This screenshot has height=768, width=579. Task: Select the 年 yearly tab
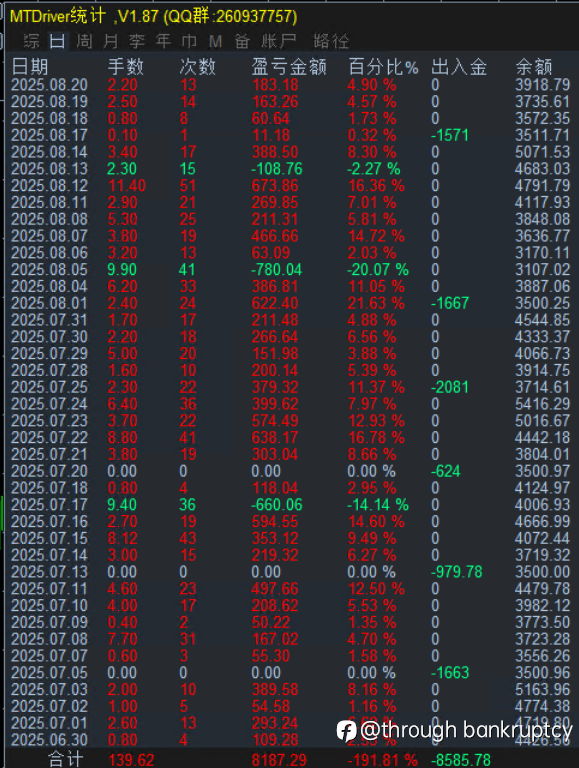(163, 41)
